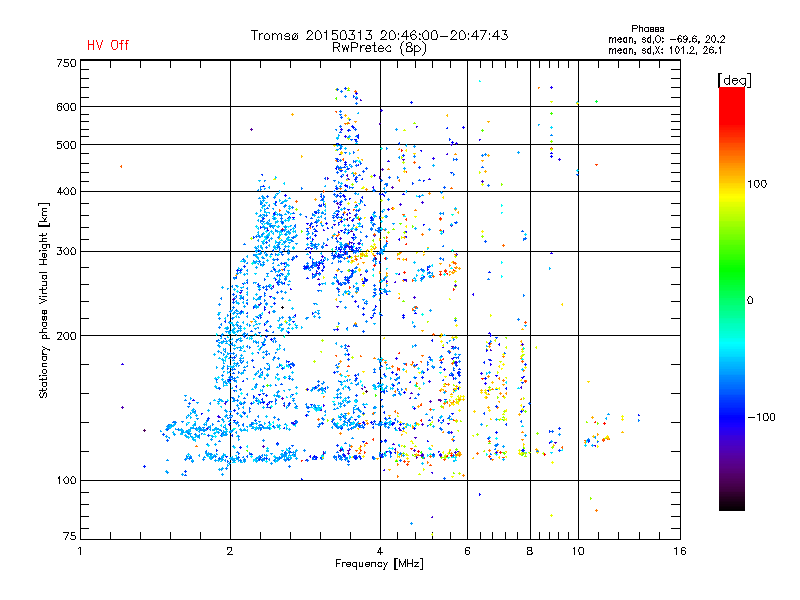
Task: Click the y-axis tick label '200'
Action: [x=66, y=336]
